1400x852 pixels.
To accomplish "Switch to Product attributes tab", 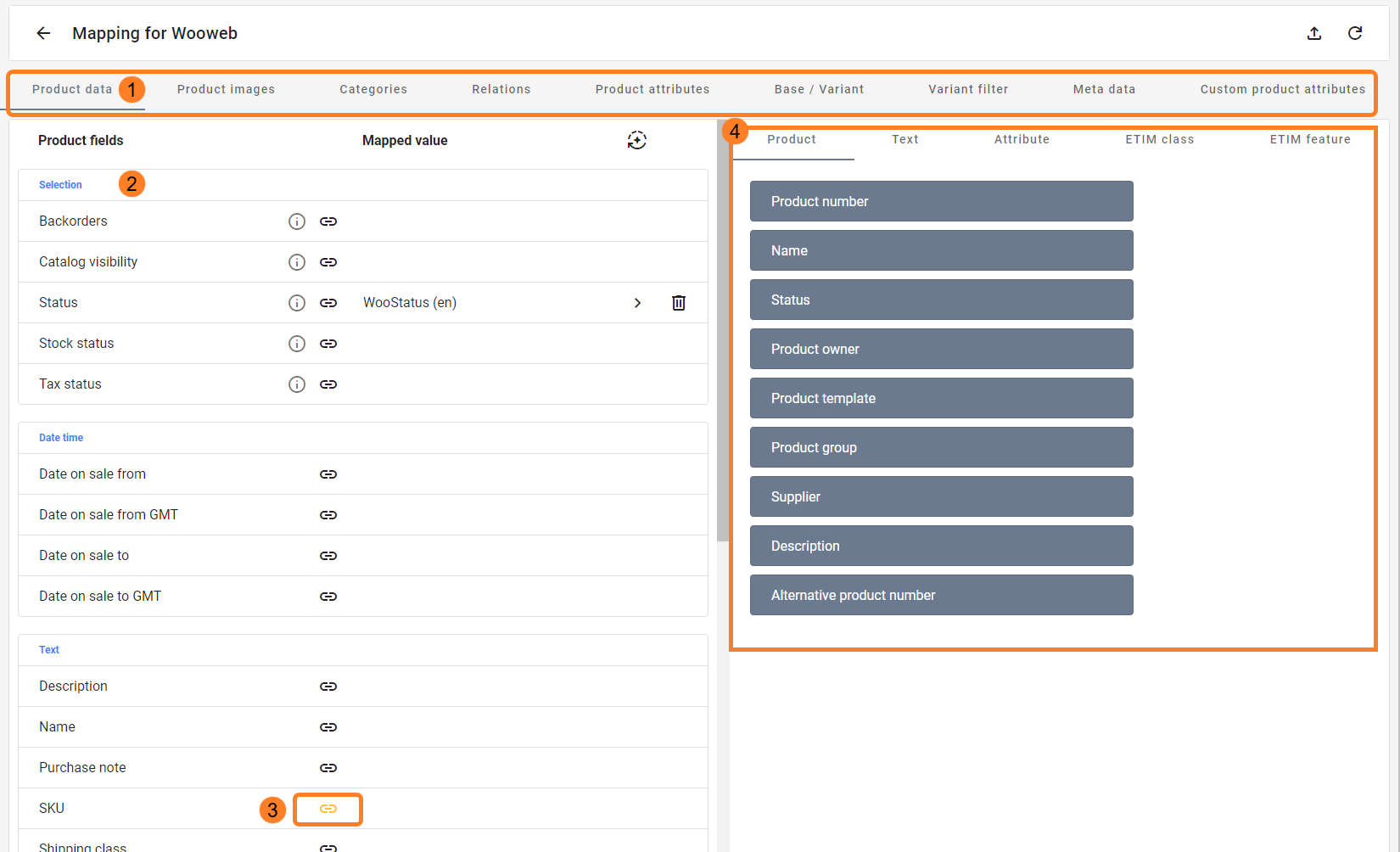I will tap(652, 89).
